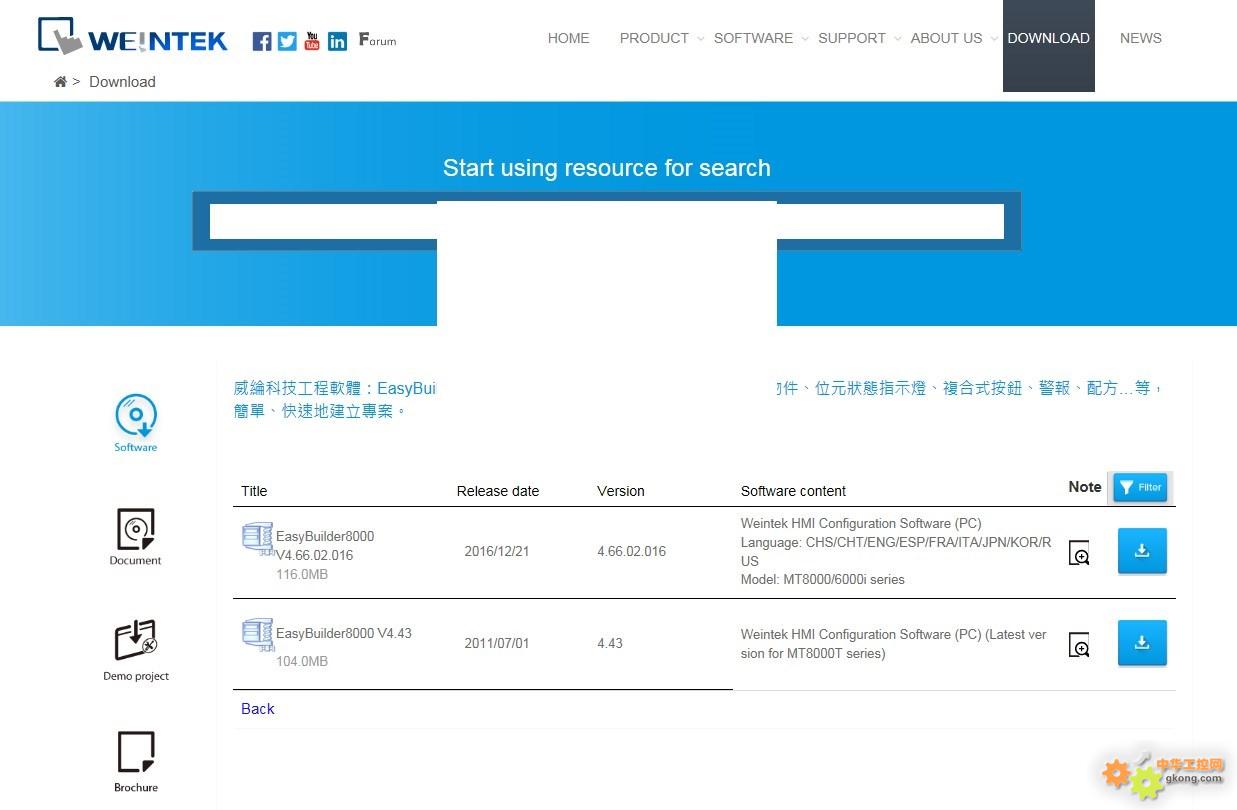
Task: Open the SOFTWARE menu
Action: pos(753,38)
